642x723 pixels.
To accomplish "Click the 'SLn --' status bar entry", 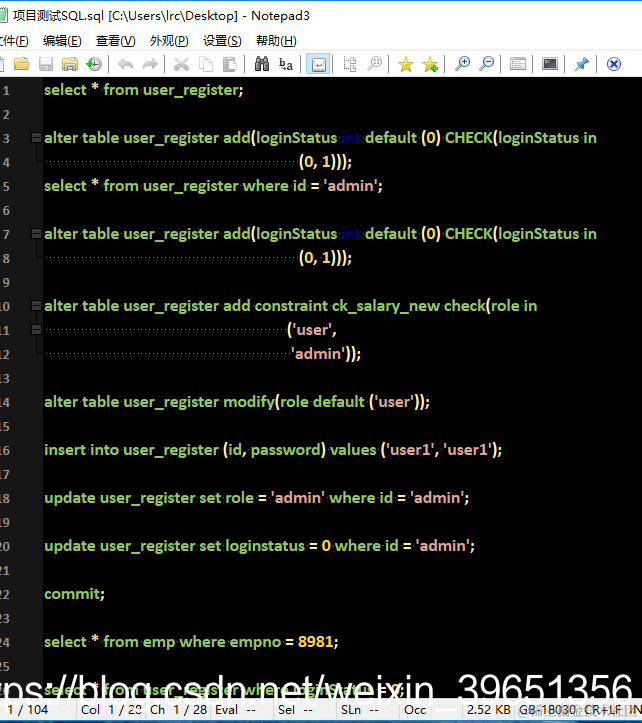I will 360,710.
